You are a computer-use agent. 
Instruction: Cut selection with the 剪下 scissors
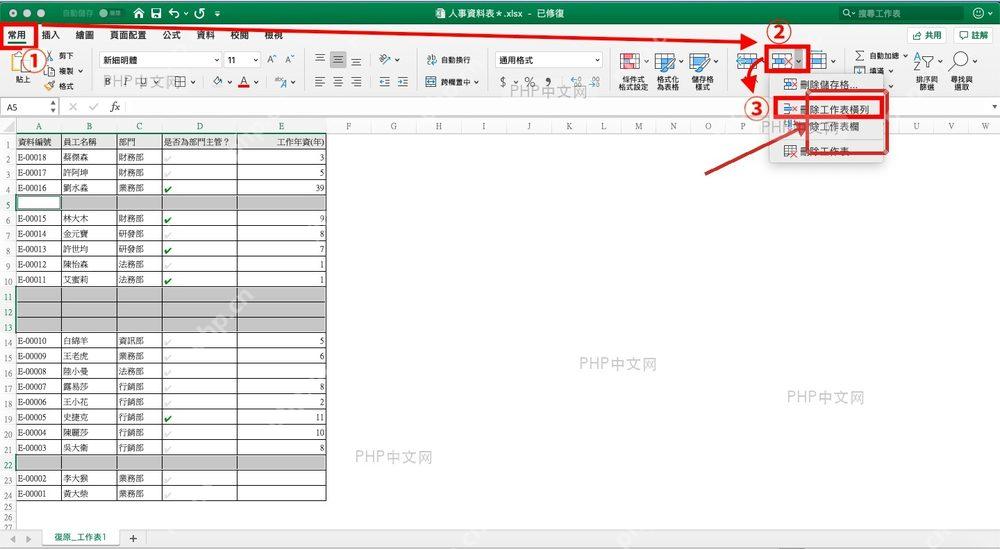[x=59, y=56]
